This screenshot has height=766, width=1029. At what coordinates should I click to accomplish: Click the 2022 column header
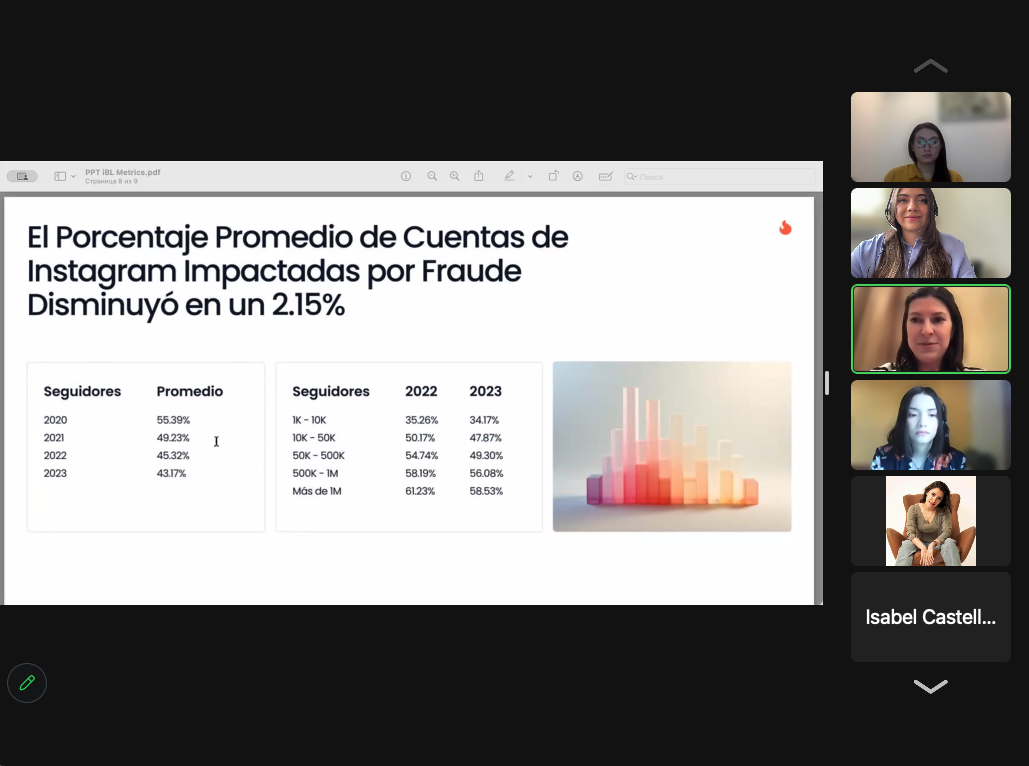point(421,391)
